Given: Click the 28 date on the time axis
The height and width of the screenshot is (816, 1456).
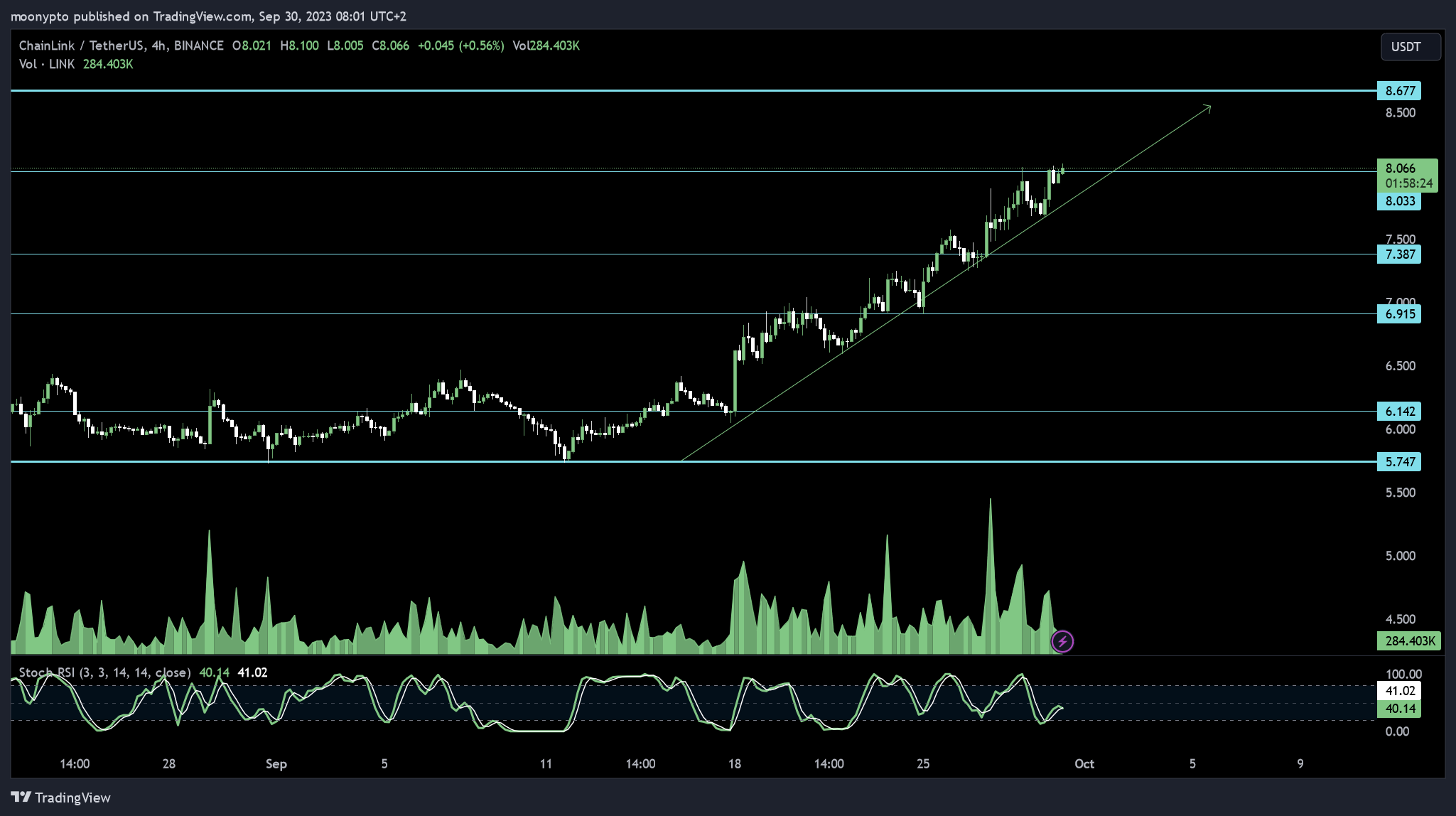Looking at the screenshot, I should point(168,764).
